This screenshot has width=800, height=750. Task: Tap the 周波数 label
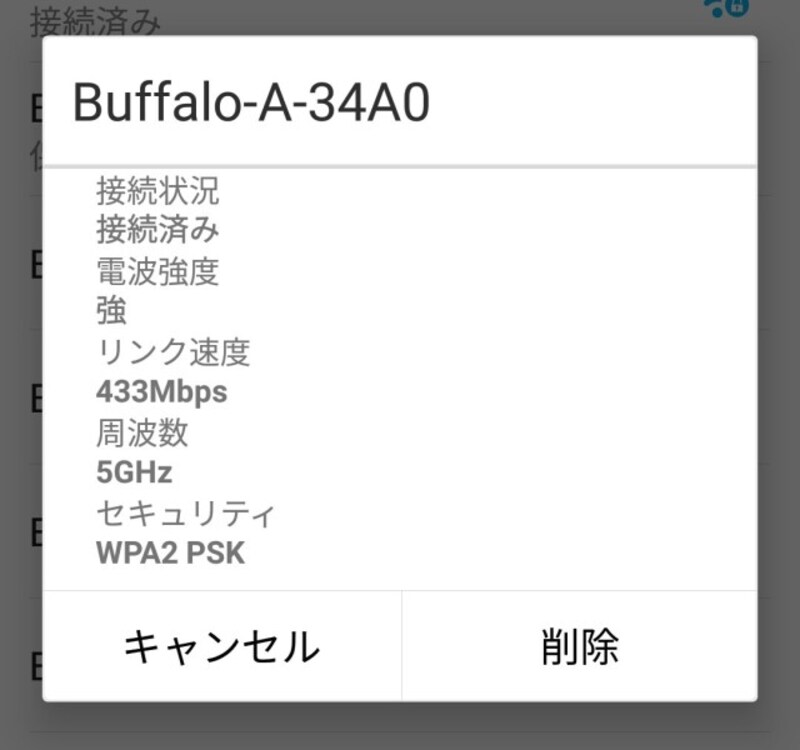point(142,433)
